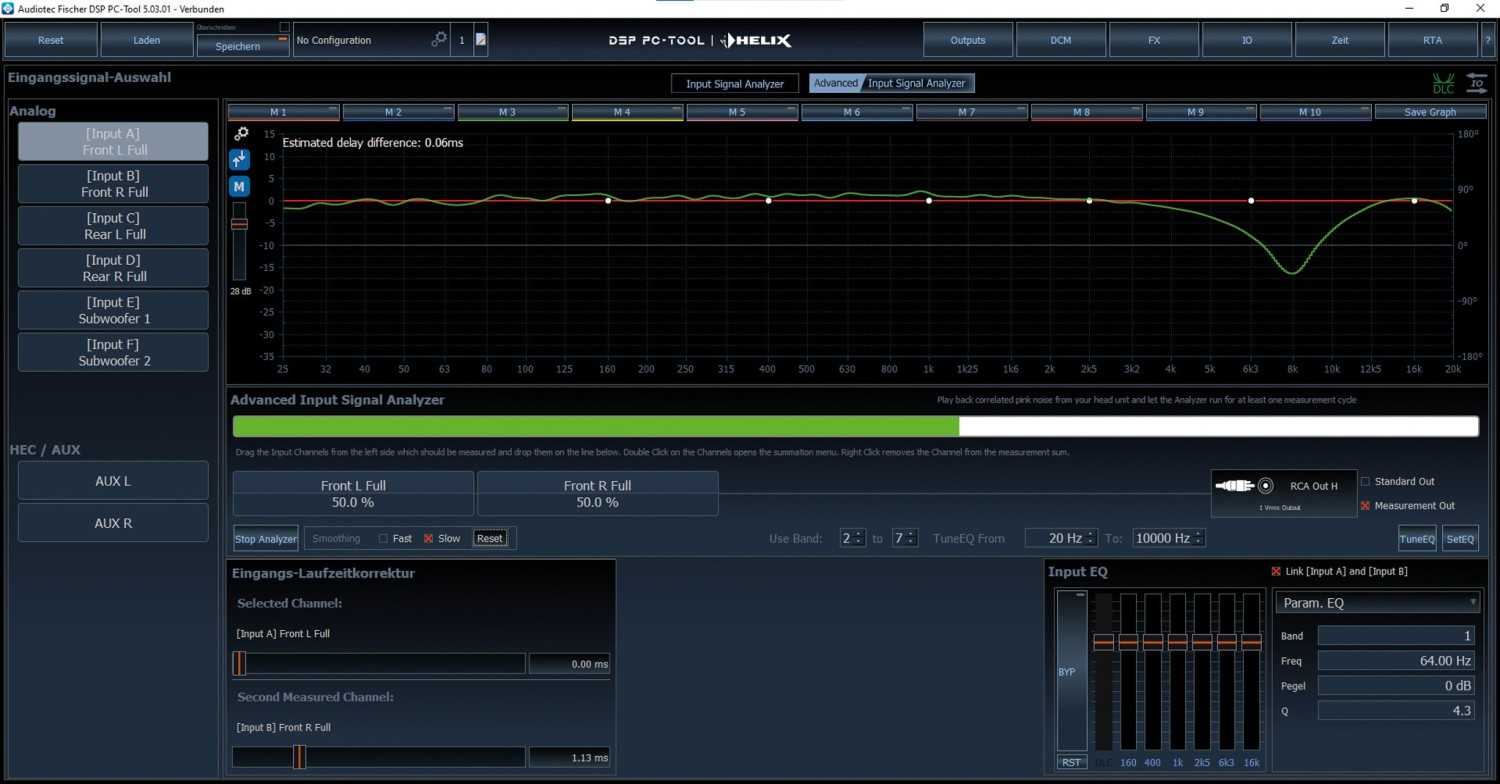
Task: Click the Input B delay slider
Action: (379, 757)
